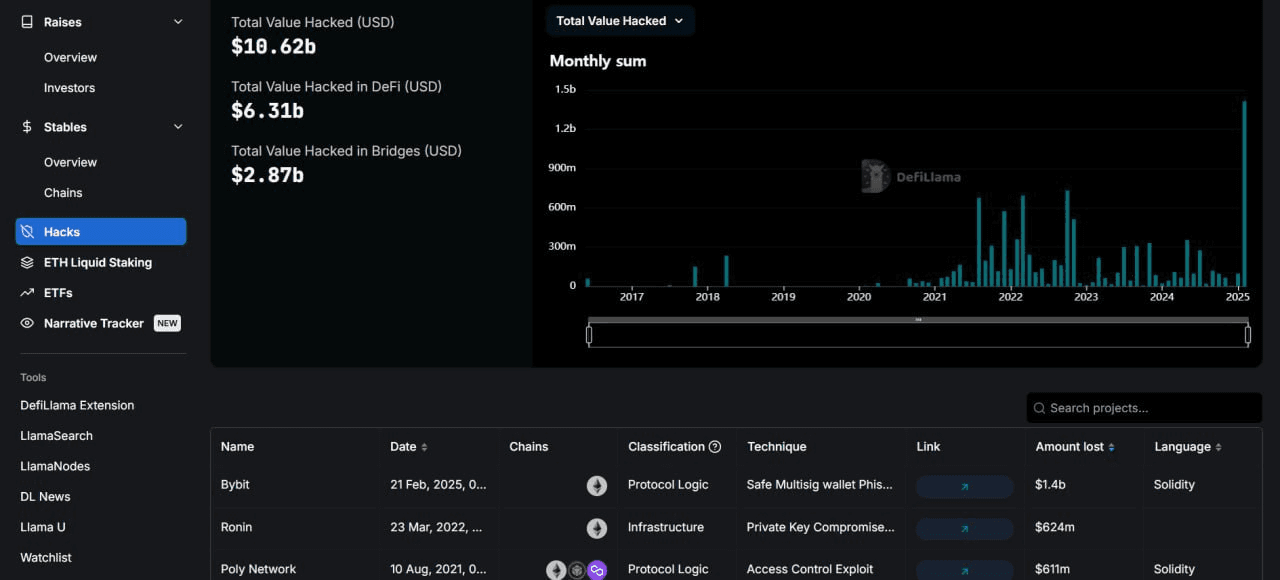1280x580 pixels.
Task: Click the center grip of chart range slider
Action: pyautogui.click(x=918, y=320)
